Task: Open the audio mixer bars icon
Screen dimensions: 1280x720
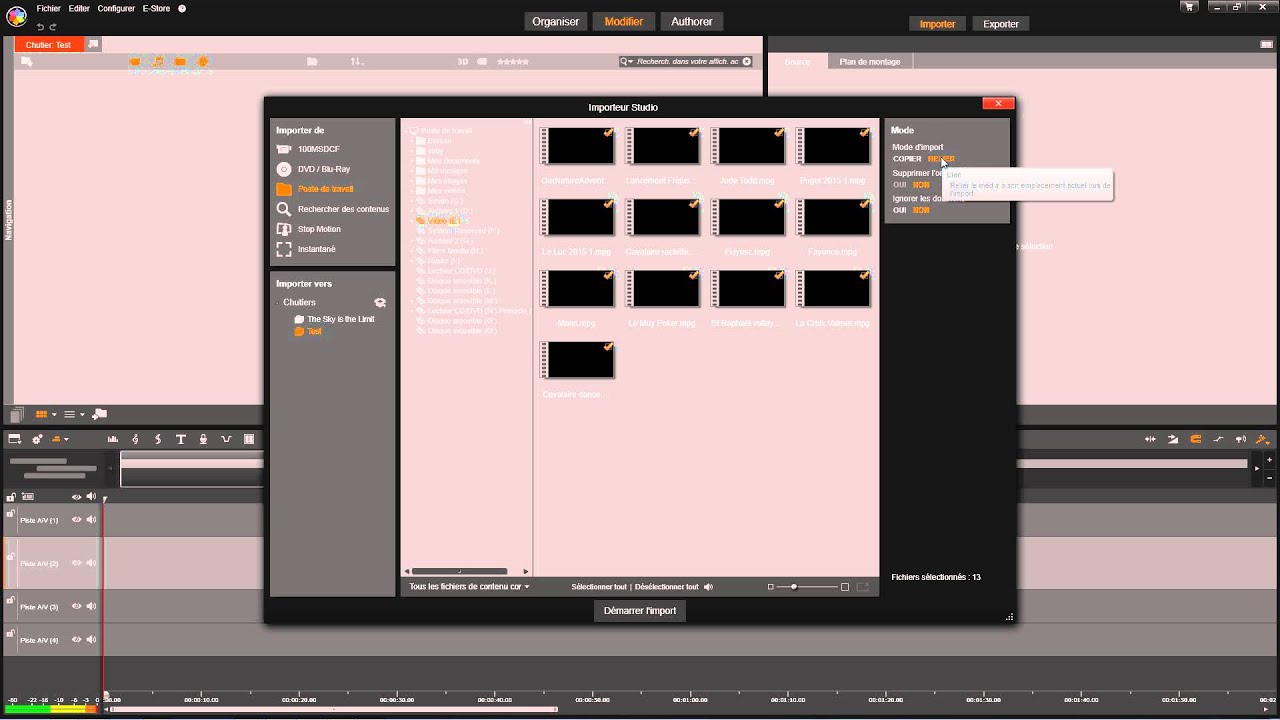Action: tap(113, 439)
